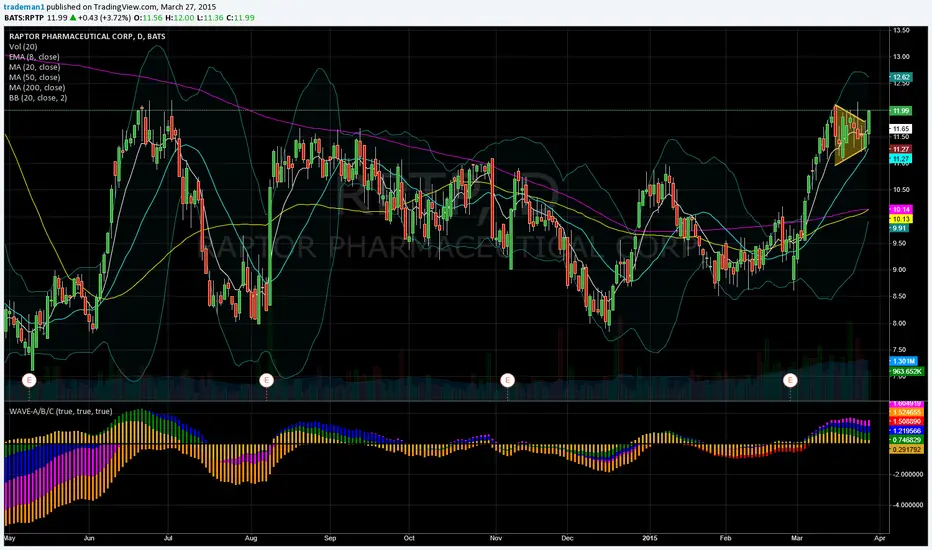Click the 8.00 level on price axis
Image resolution: width=932 pixels, height=550 pixels.
[x=899, y=323]
